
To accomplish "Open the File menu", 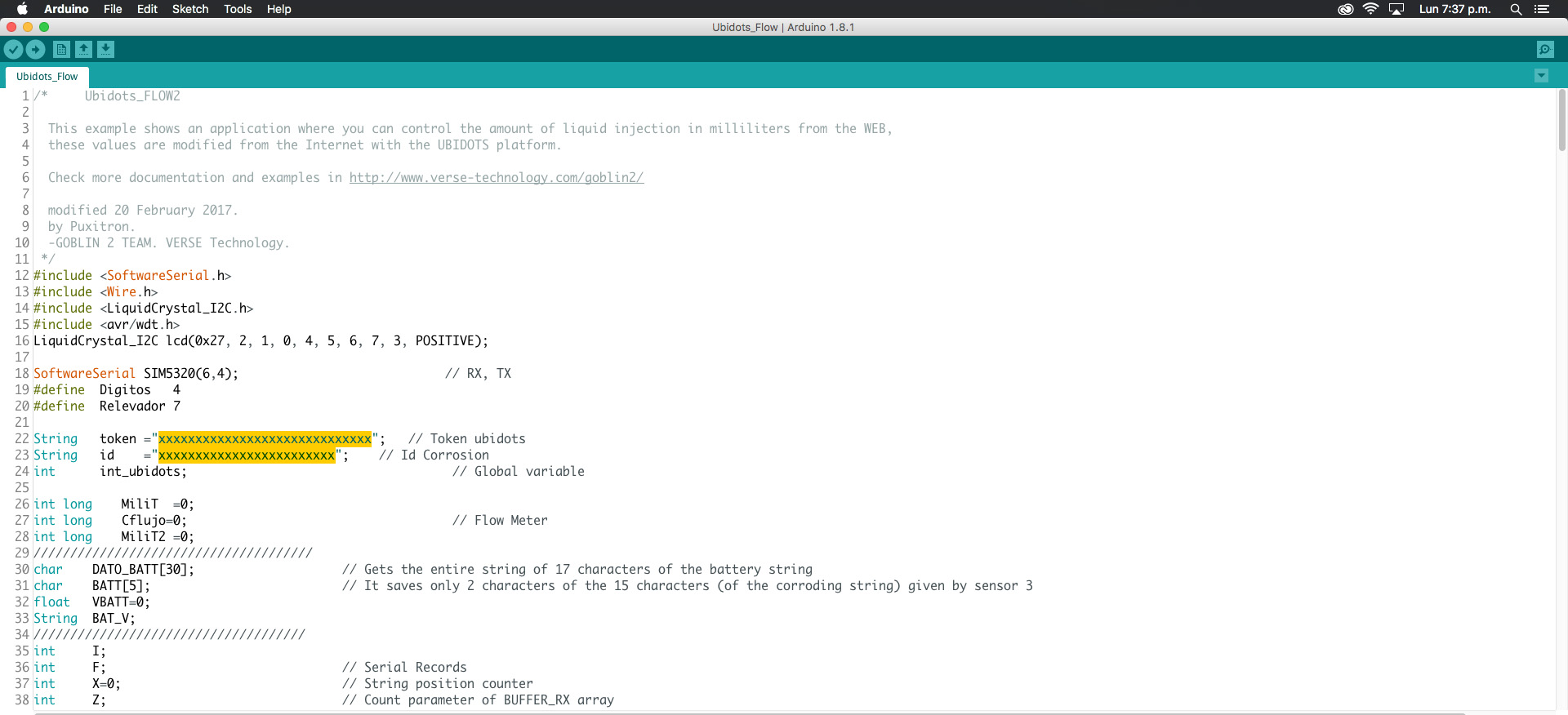I will 113,9.
